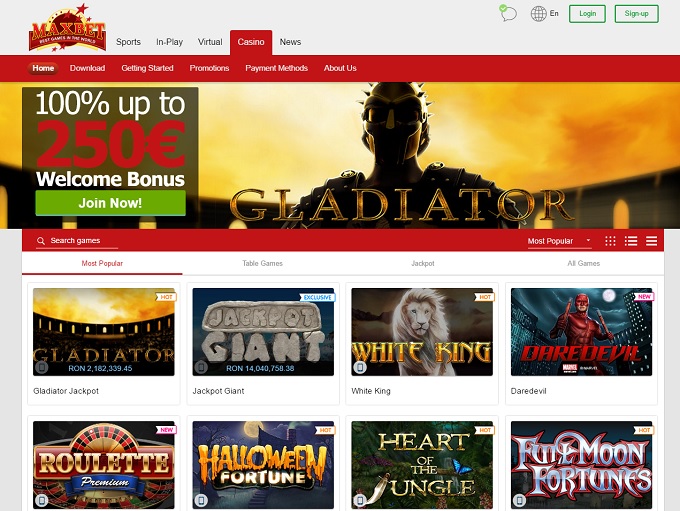Switch to small grid view icon
The width and height of the screenshot is (680, 511).
pyautogui.click(x=610, y=241)
